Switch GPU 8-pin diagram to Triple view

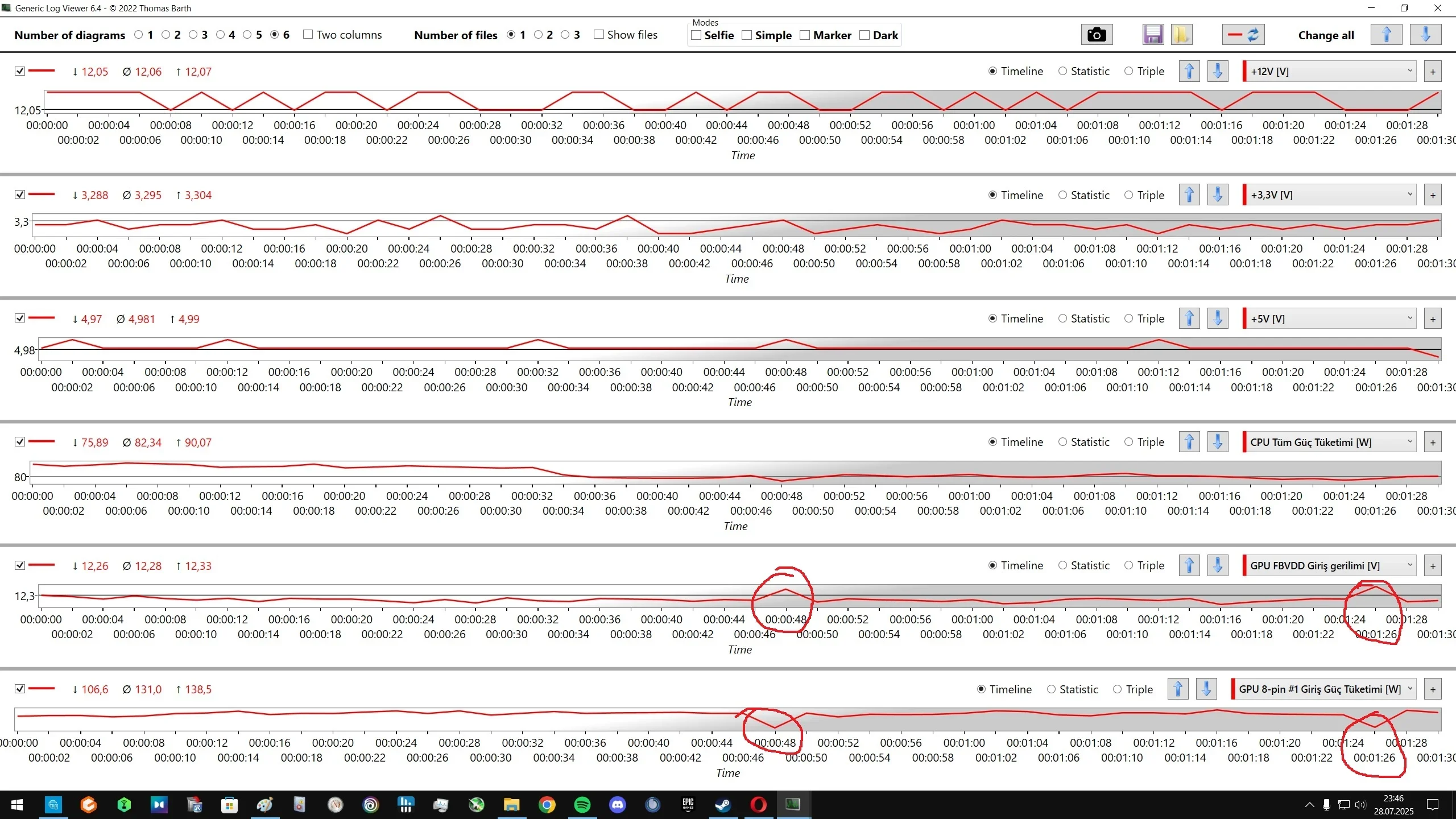1118,689
